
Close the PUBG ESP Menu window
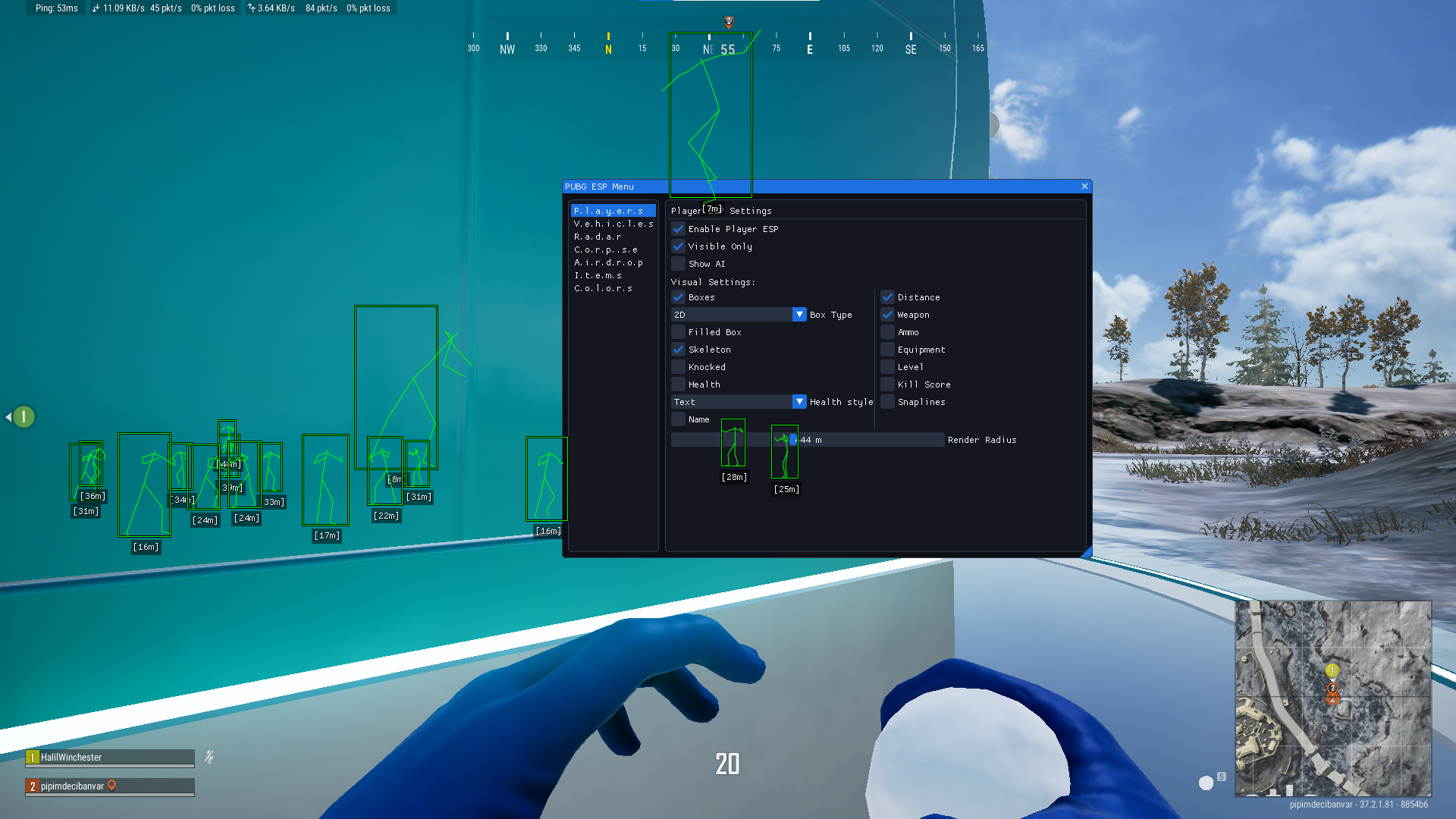click(x=1084, y=187)
